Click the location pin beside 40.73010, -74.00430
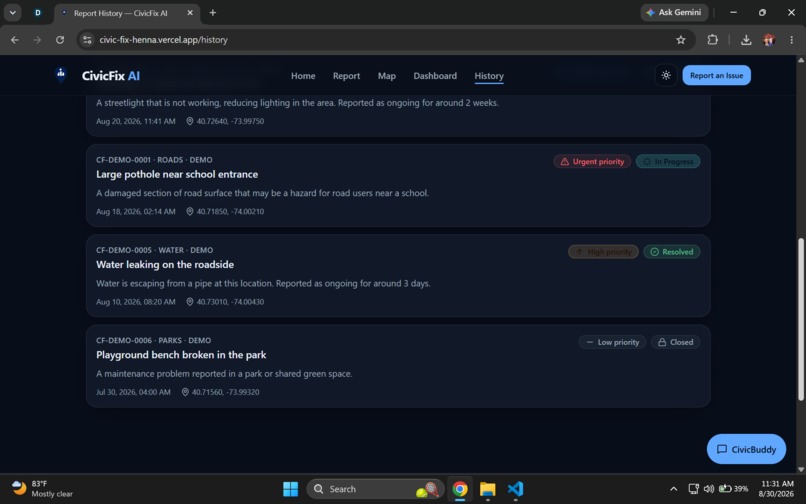806x504 pixels. [189, 302]
